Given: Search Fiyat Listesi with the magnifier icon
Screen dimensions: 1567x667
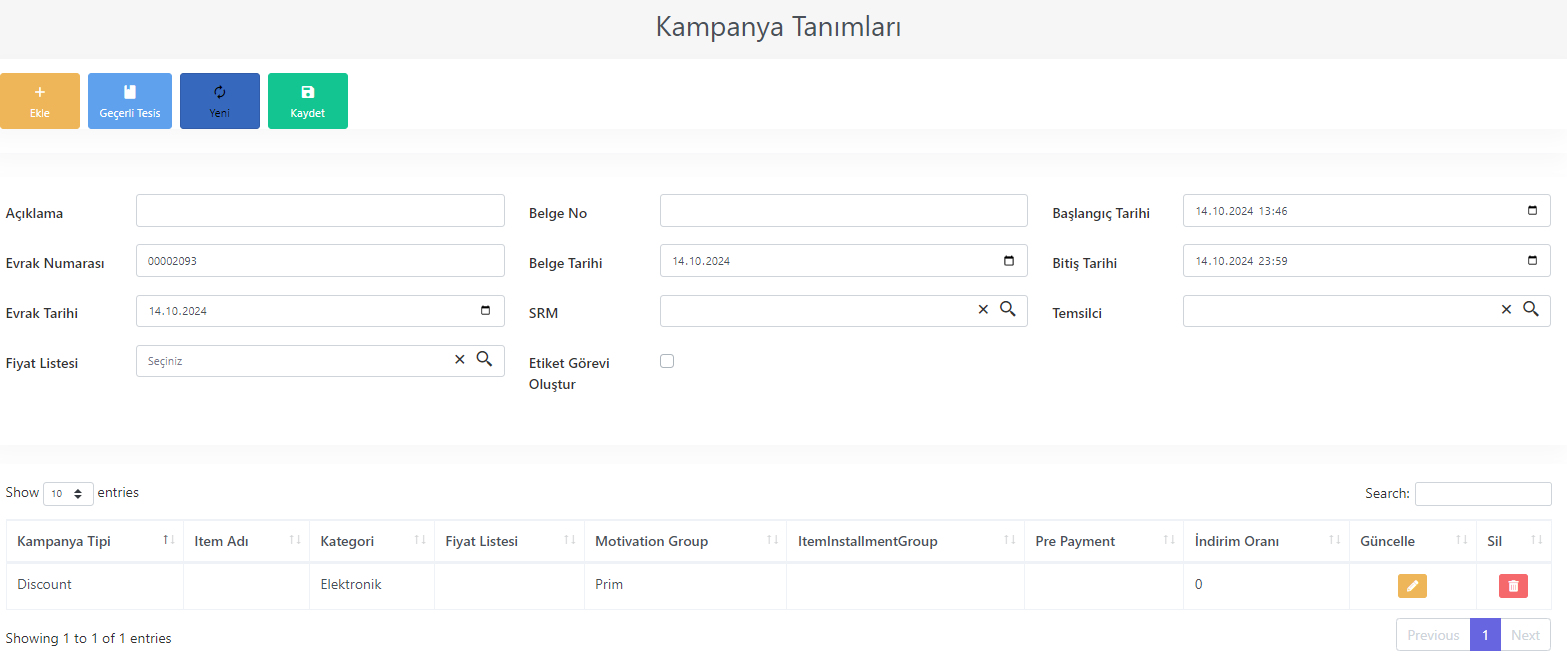Looking at the screenshot, I should (484, 359).
